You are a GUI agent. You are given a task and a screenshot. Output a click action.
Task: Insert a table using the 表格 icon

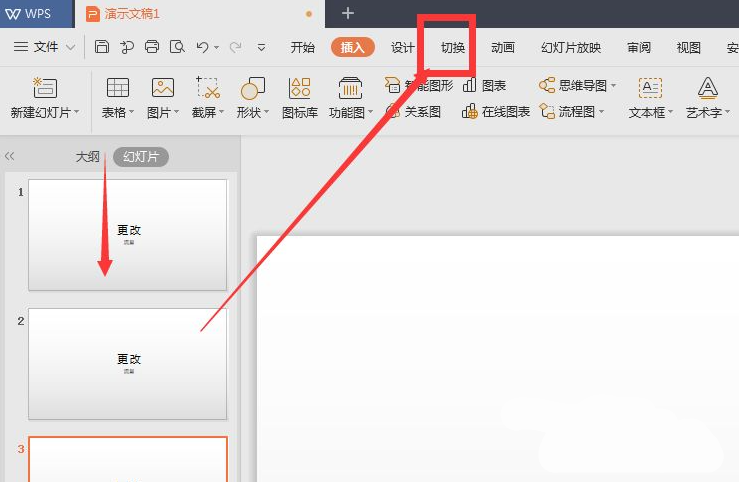[x=117, y=89]
